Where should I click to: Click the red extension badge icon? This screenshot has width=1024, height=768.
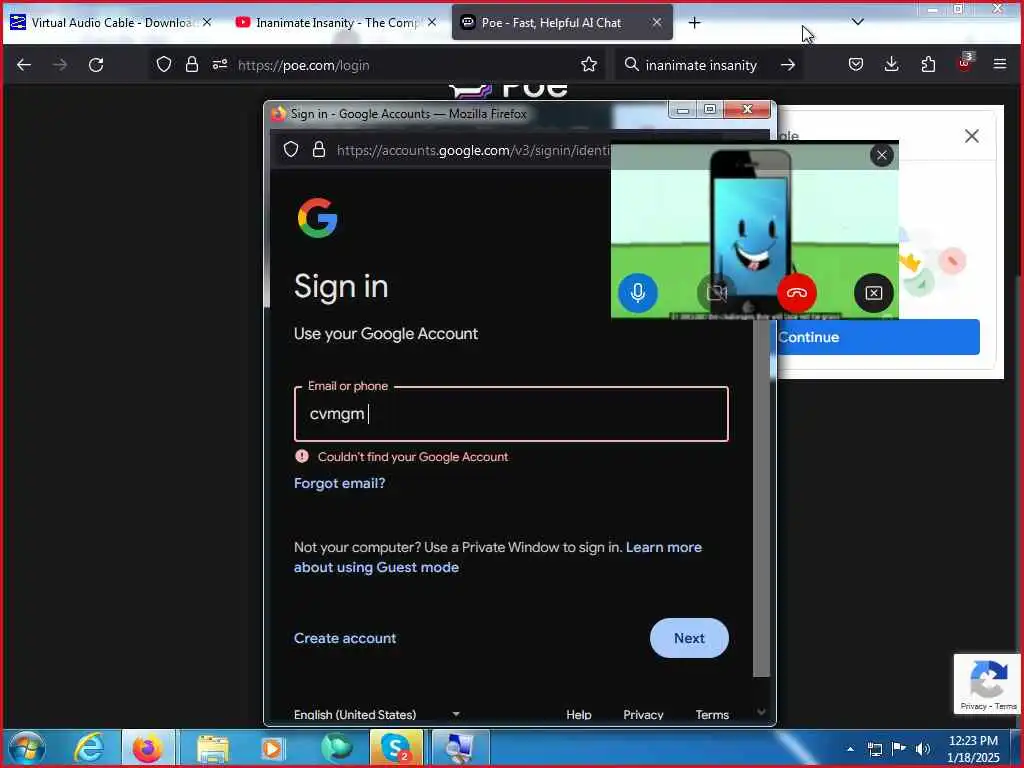[x=965, y=63]
